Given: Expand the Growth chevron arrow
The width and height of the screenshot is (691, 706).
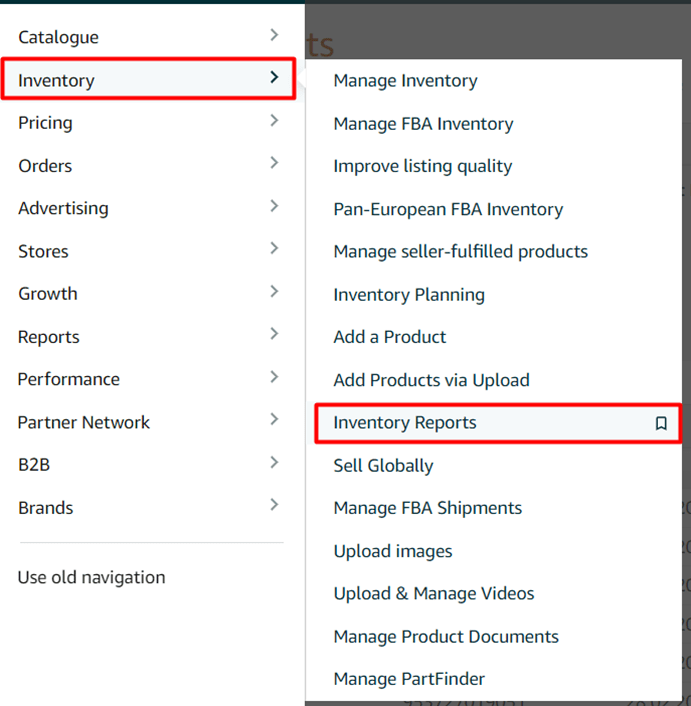Looking at the screenshot, I should (x=274, y=291).
